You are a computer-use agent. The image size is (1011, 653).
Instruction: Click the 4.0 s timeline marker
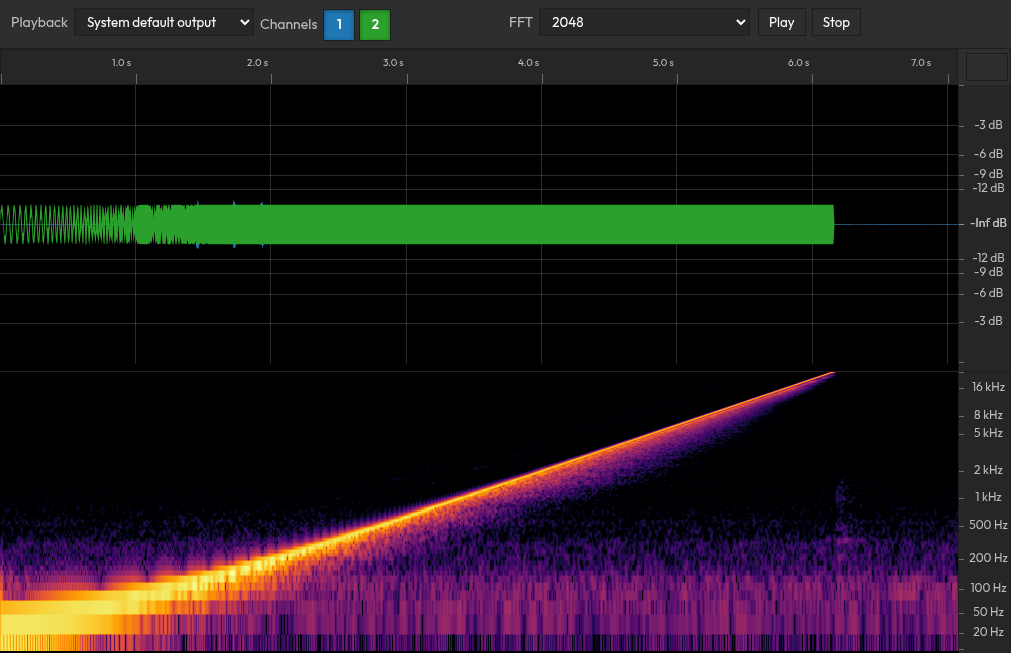tap(528, 63)
